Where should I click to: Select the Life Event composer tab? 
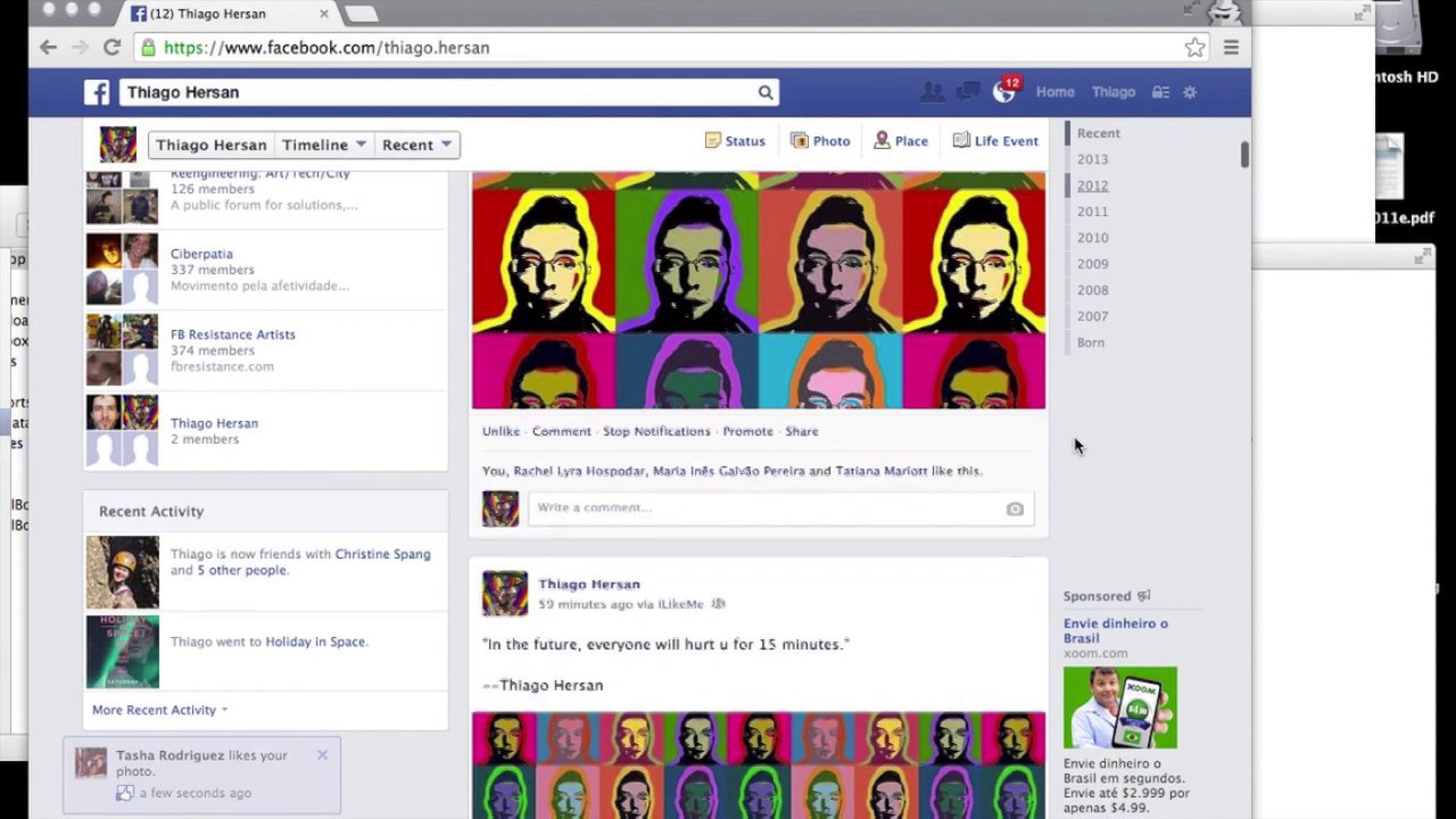pos(995,141)
